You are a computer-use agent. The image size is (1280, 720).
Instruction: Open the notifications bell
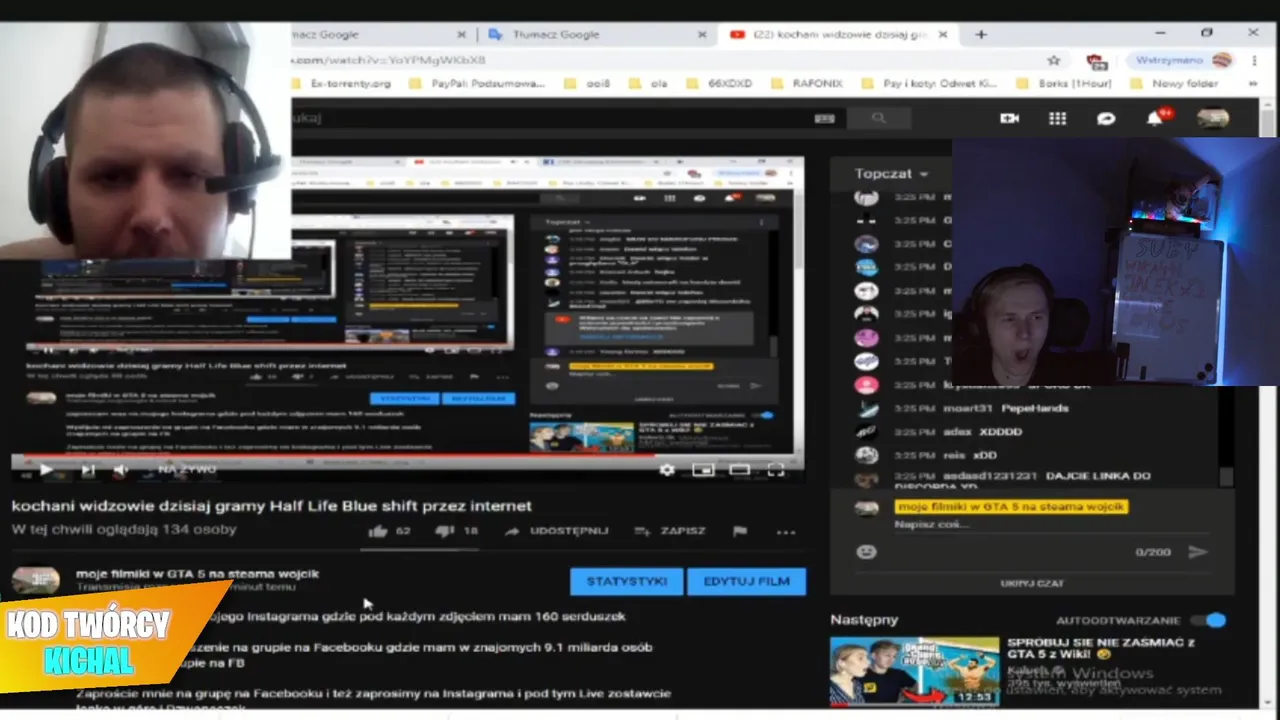point(1155,118)
